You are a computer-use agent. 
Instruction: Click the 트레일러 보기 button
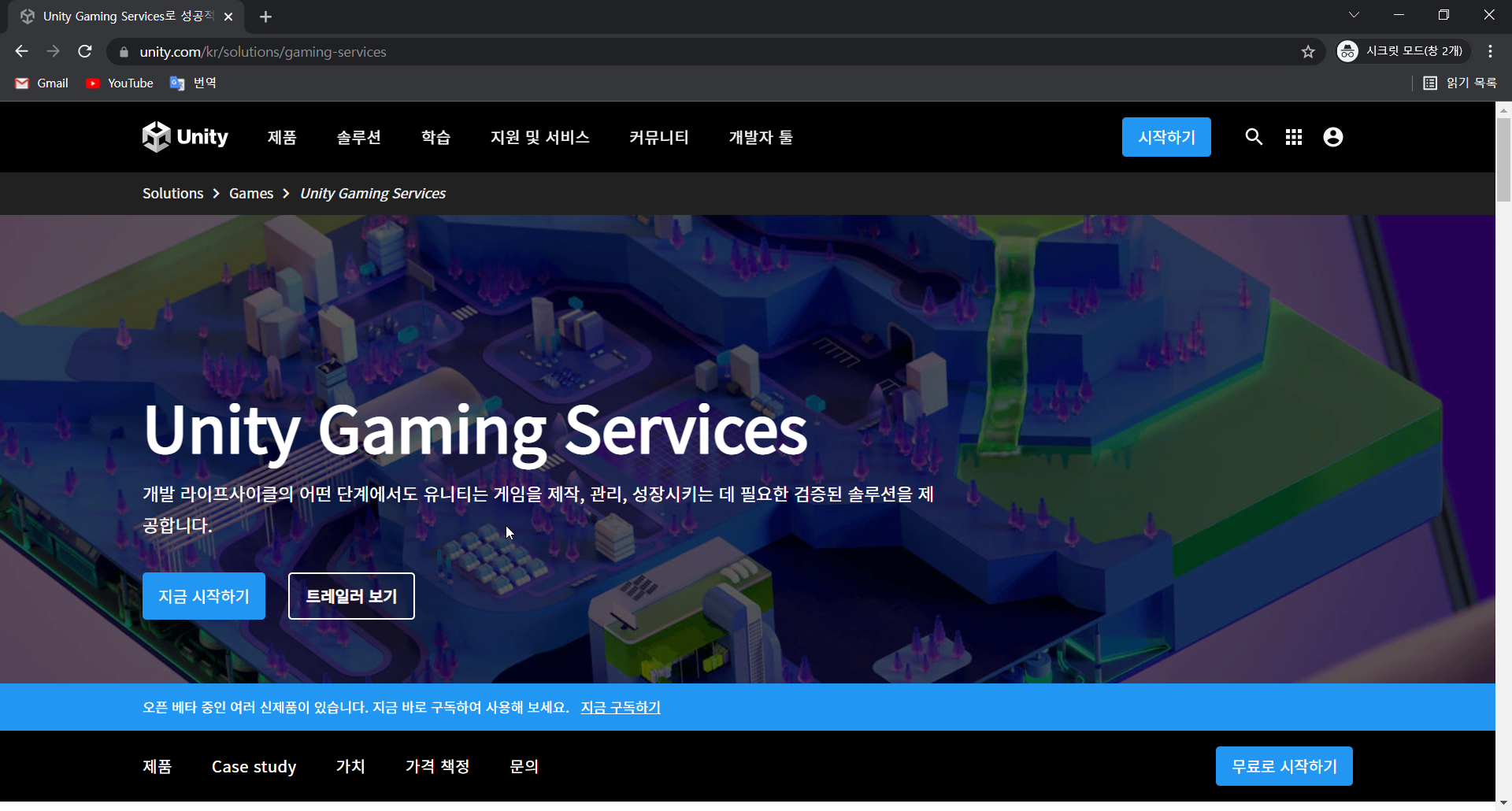[x=351, y=596]
